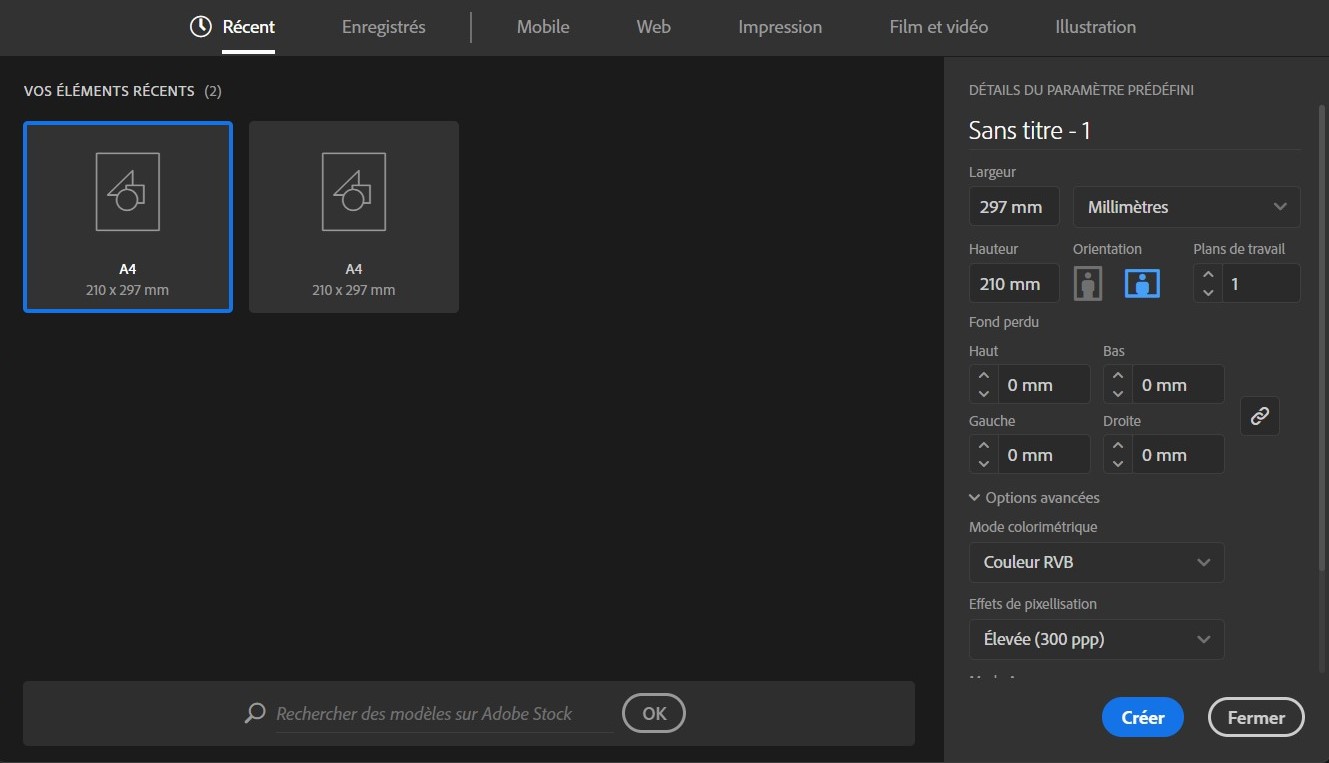The width and height of the screenshot is (1329, 763).
Task: Select portrait orientation icon
Action: [x=1088, y=284]
